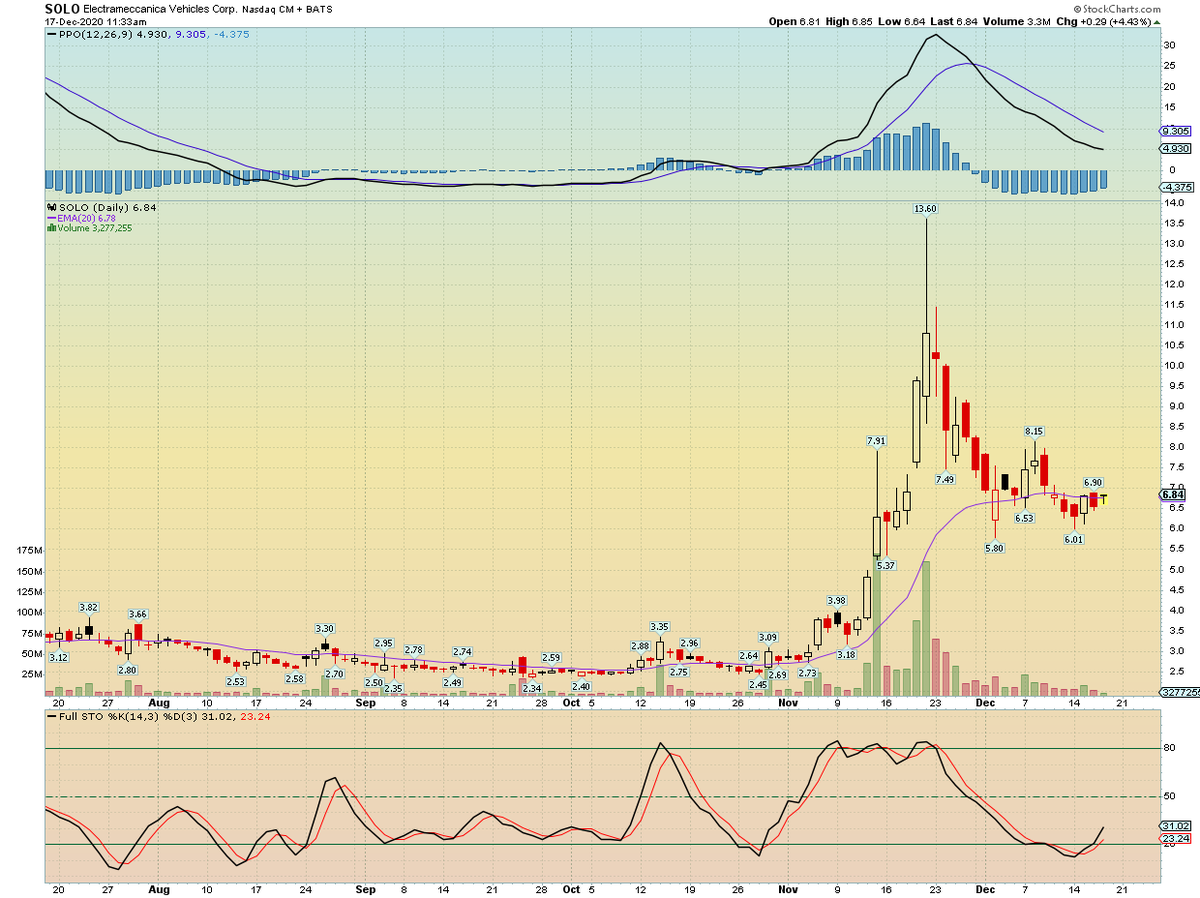
Task: Click the 5.80 swing low label
Action: click(x=993, y=548)
